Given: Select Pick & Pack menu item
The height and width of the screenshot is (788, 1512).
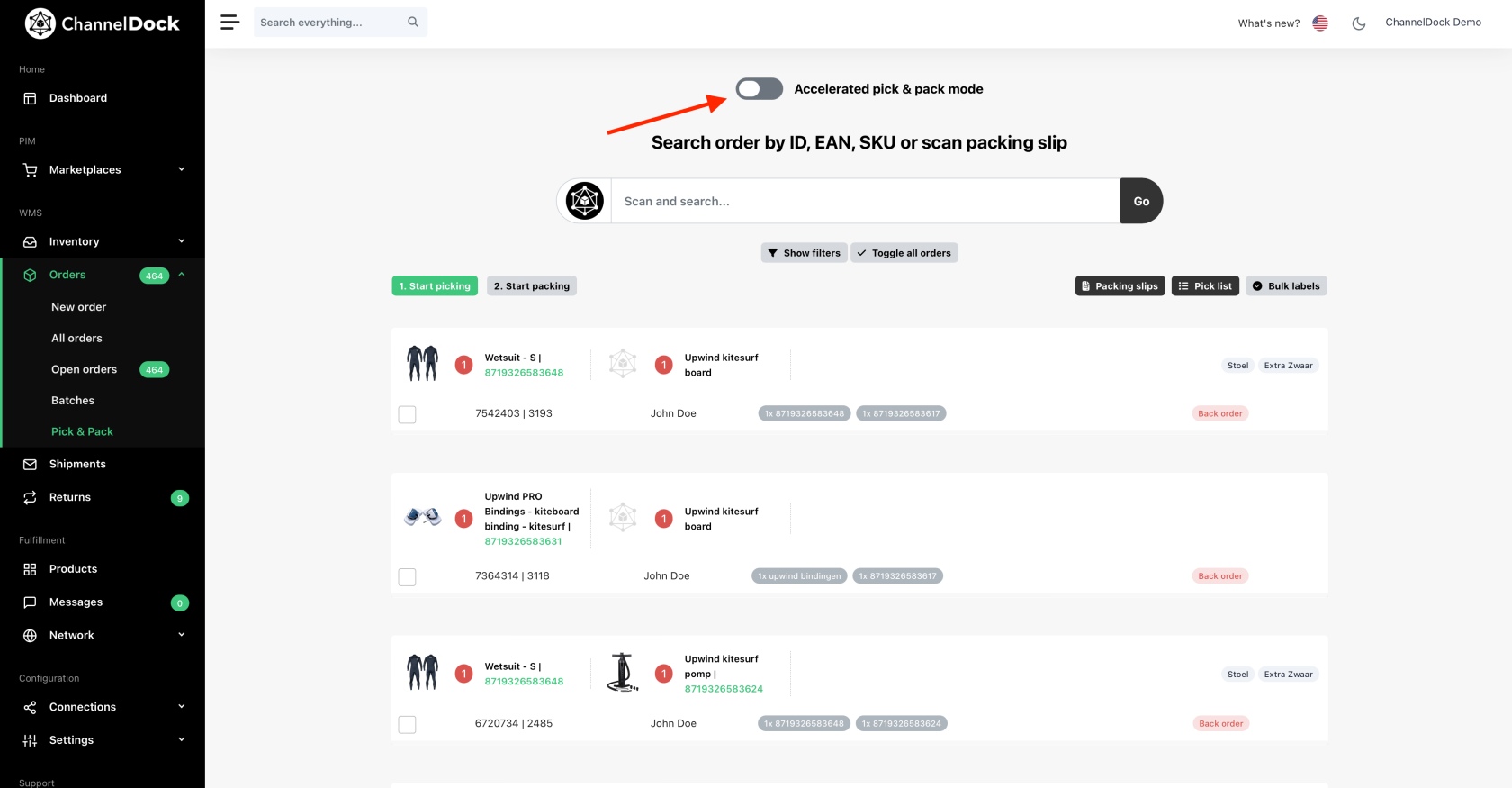Looking at the screenshot, I should point(82,432).
